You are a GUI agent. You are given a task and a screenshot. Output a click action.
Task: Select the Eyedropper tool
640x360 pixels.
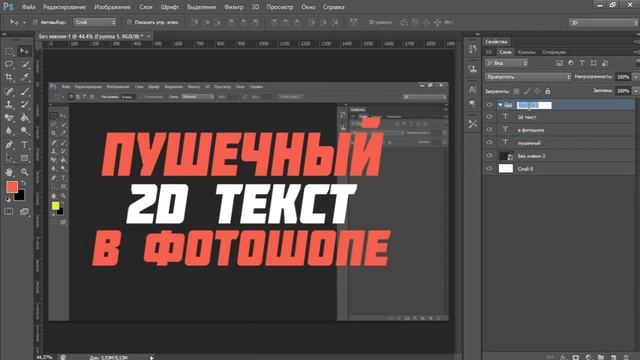pos(25,78)
